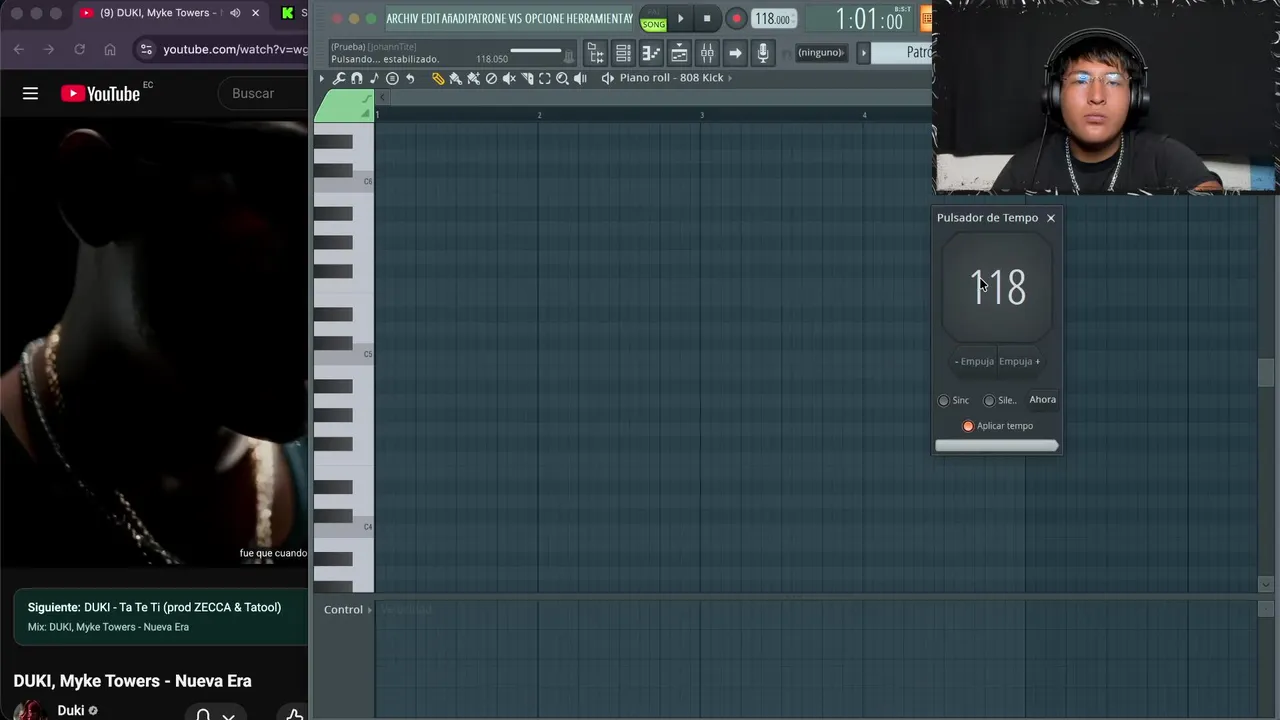Screen dimensions: 1280x720
Task: Select the Draw pencil tool in piano roll
Action: pos(438,78)
